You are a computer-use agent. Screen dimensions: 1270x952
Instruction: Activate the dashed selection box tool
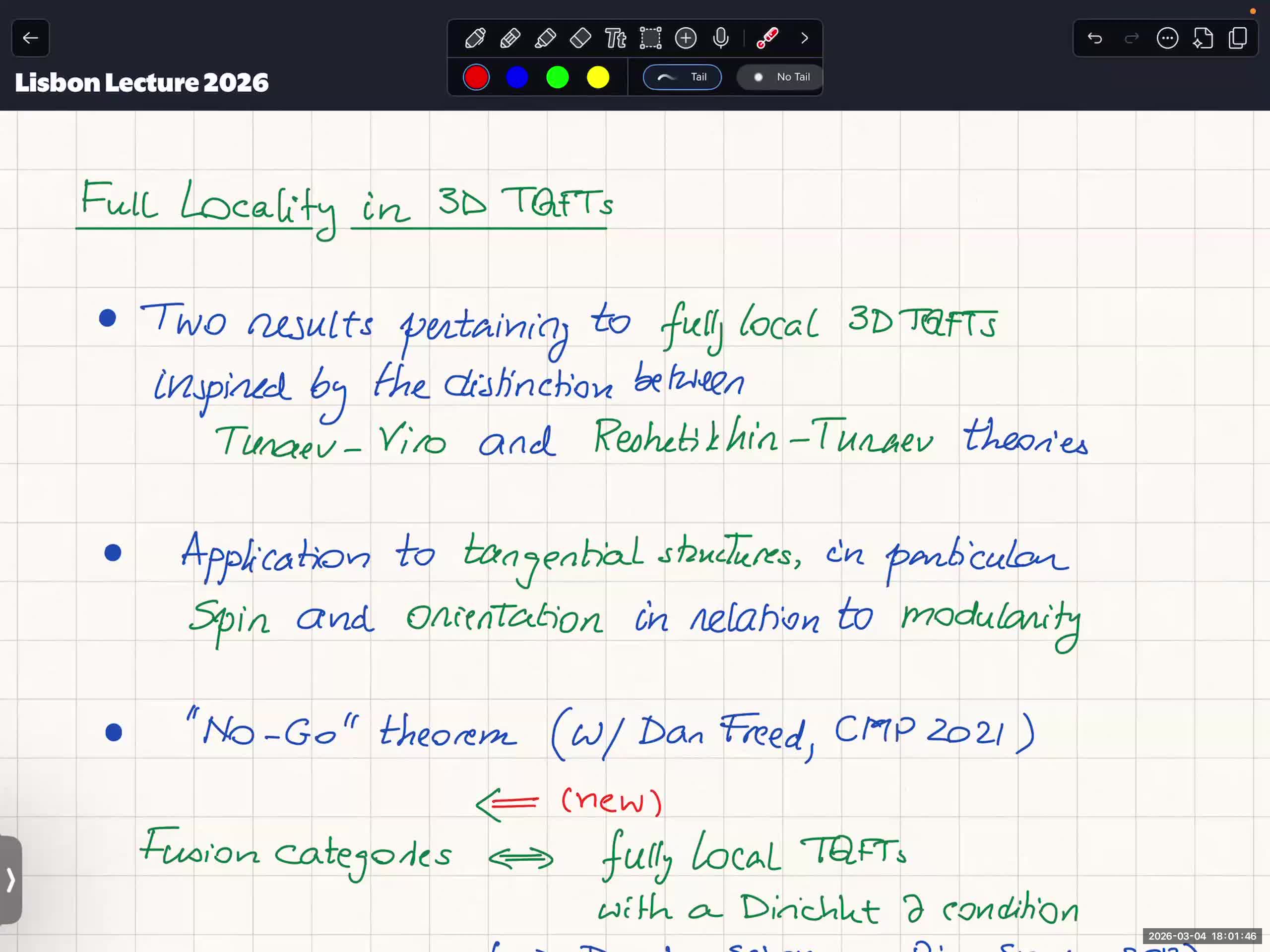coord(650,39)
